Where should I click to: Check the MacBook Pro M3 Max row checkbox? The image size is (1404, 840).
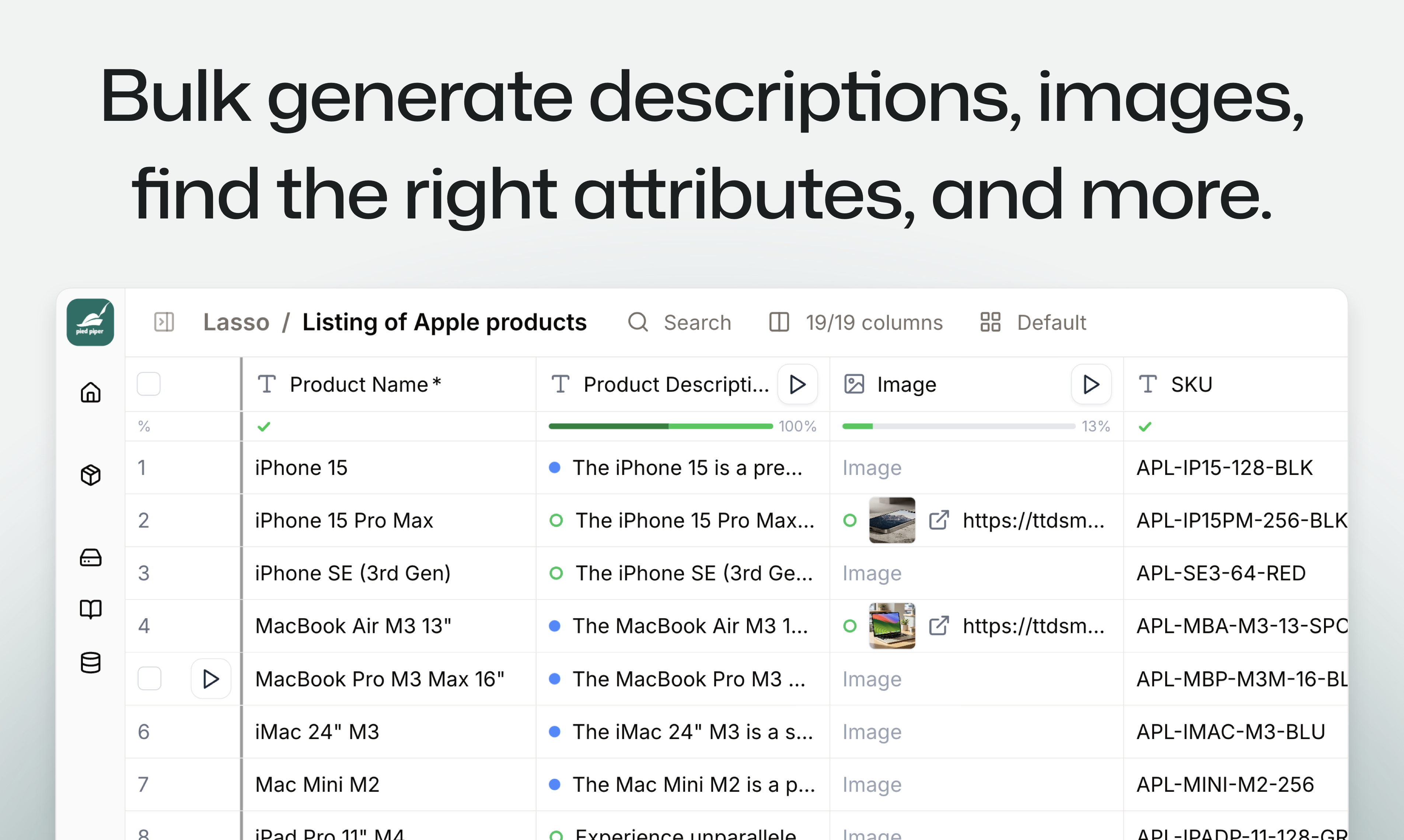(150, 679)
